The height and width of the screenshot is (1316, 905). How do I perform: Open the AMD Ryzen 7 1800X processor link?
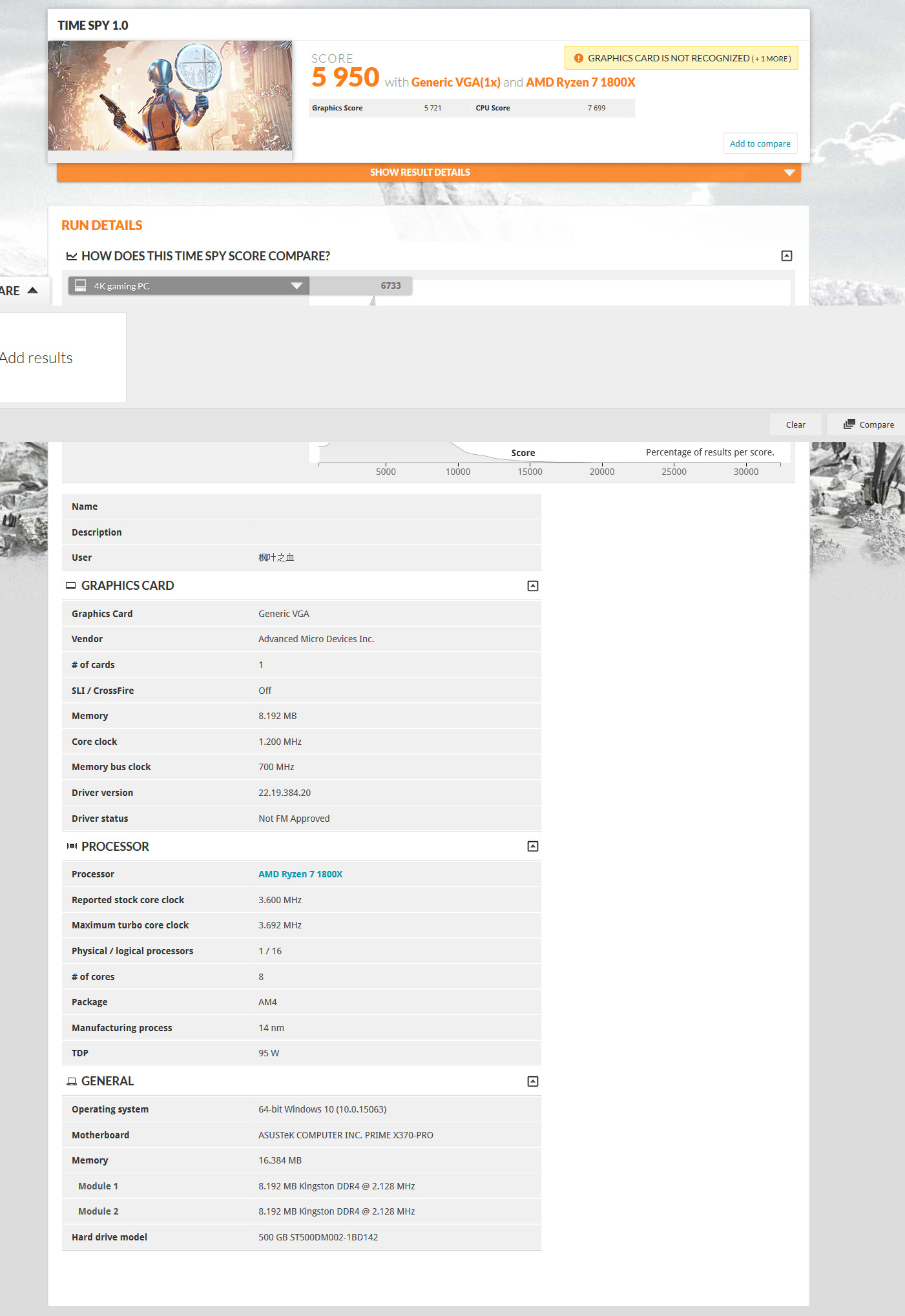click(x=300, y=874)
